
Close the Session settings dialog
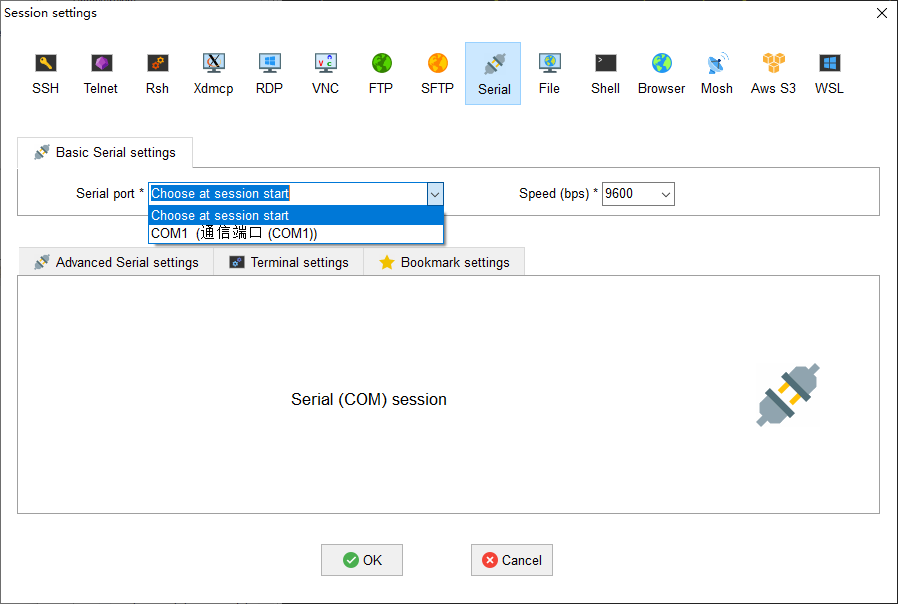tap(882, 13)
